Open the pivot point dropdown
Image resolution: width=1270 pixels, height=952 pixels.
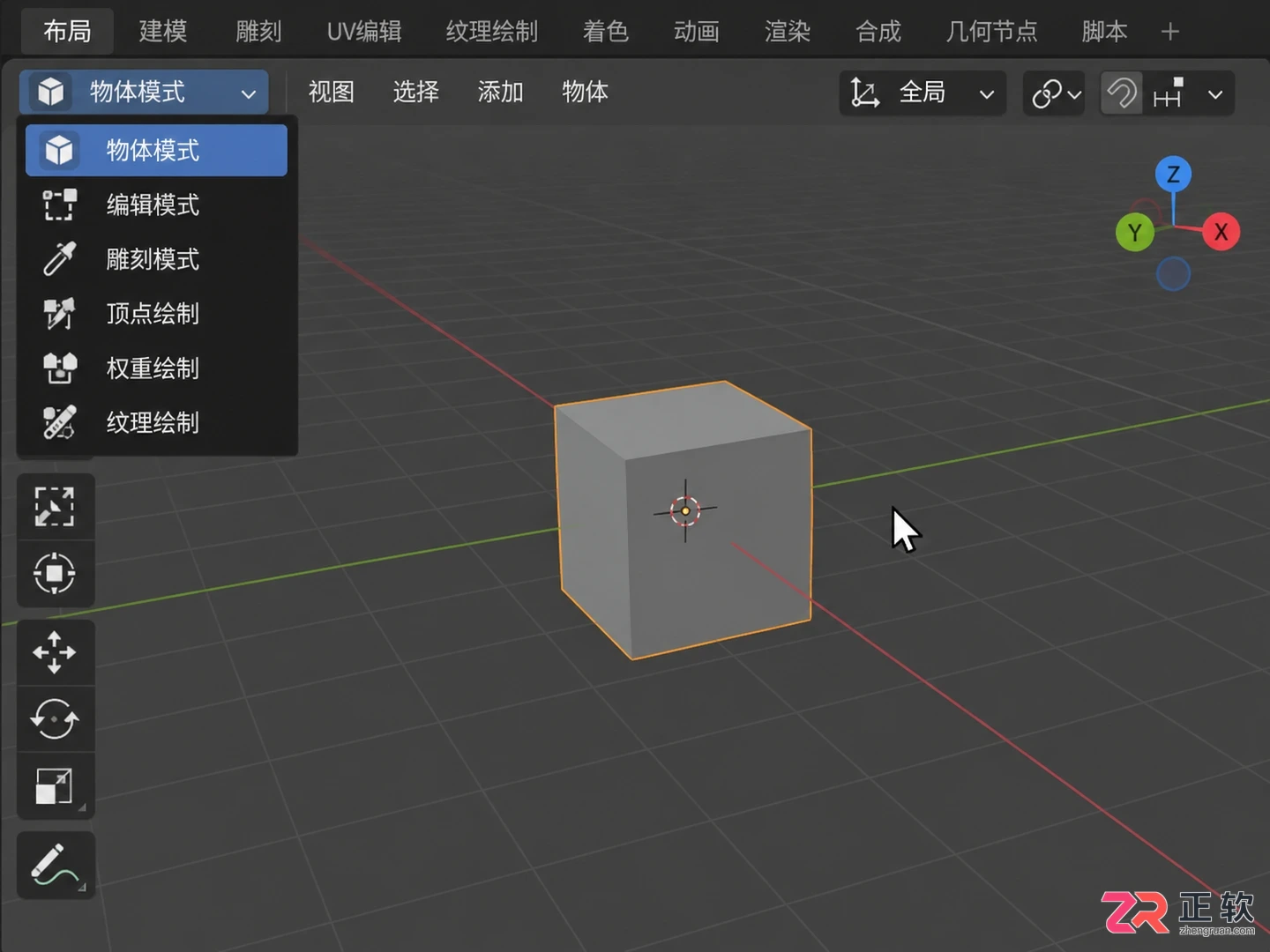pyautogui.click(x=1054, y=93)
